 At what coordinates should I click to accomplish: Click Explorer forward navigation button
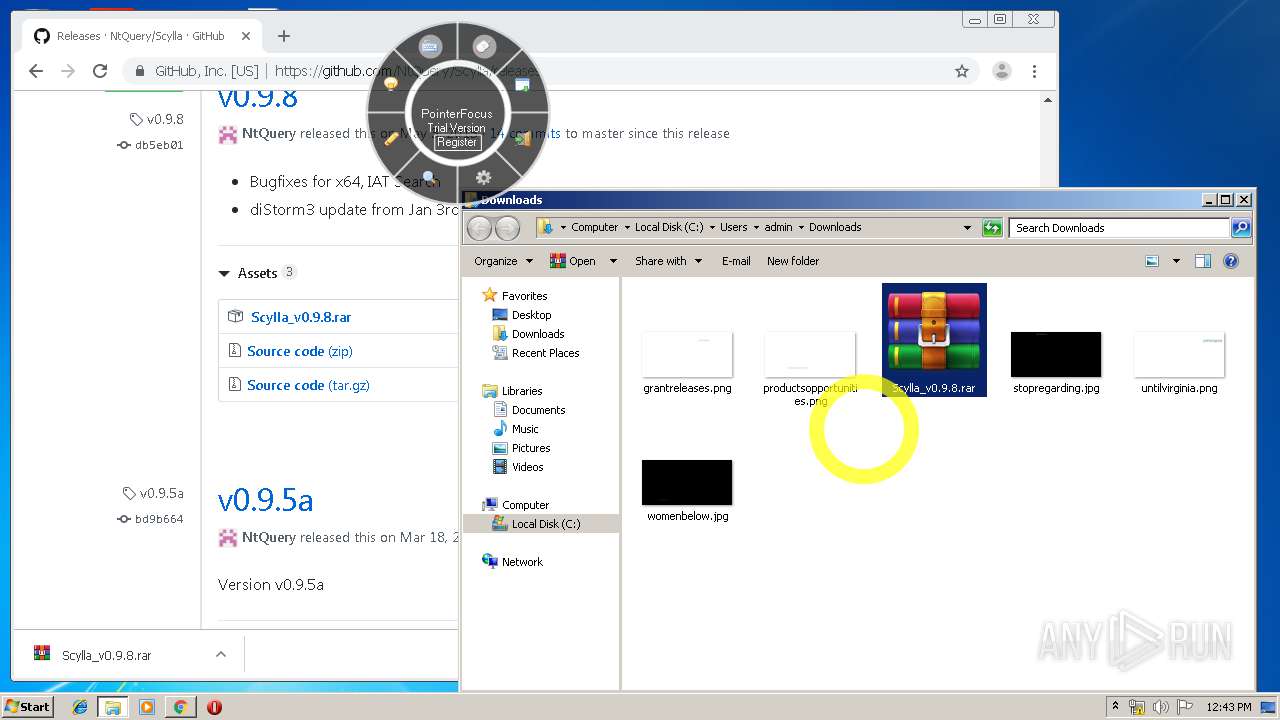(507, 228)
